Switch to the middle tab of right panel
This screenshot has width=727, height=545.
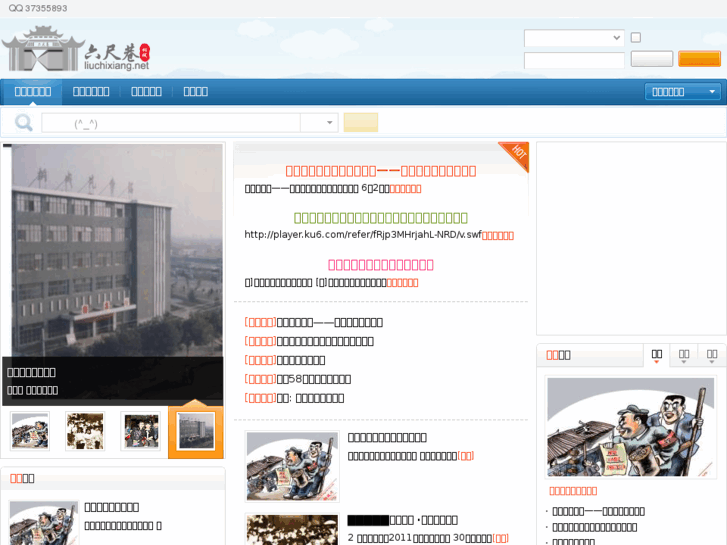(x=684, y=355)
